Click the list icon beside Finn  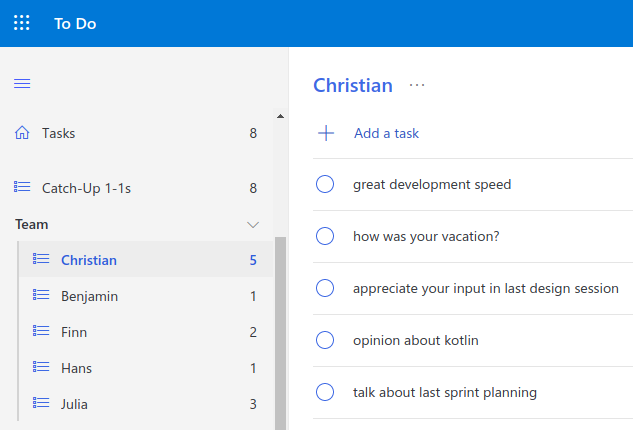tap(41, 331)
